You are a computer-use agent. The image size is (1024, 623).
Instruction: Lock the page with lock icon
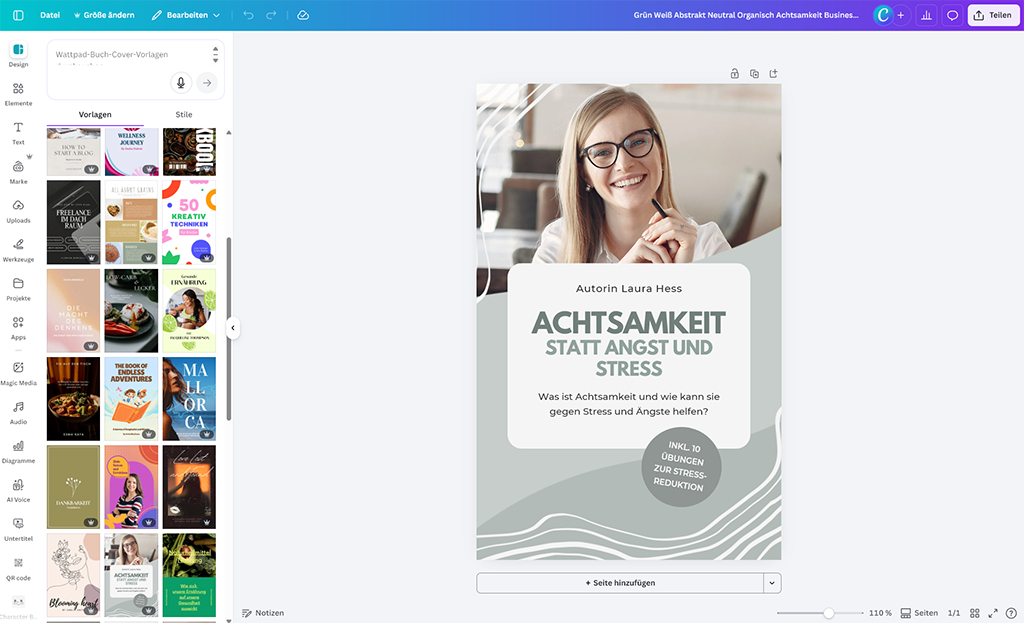click(x=735, y=74)
